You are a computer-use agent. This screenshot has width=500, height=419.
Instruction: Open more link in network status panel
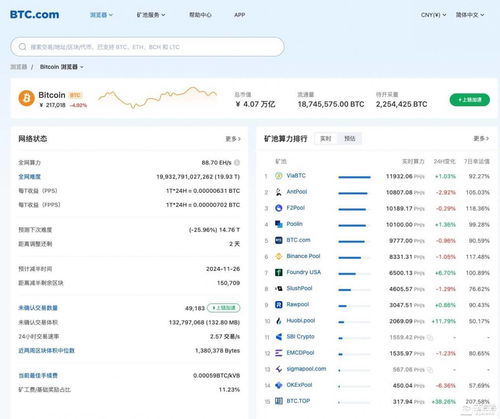coord(233,139)
